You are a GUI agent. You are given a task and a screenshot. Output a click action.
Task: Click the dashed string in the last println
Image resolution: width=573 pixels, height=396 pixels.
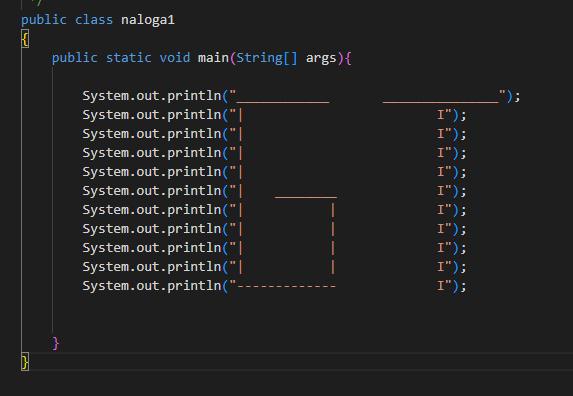pos(286,286)
